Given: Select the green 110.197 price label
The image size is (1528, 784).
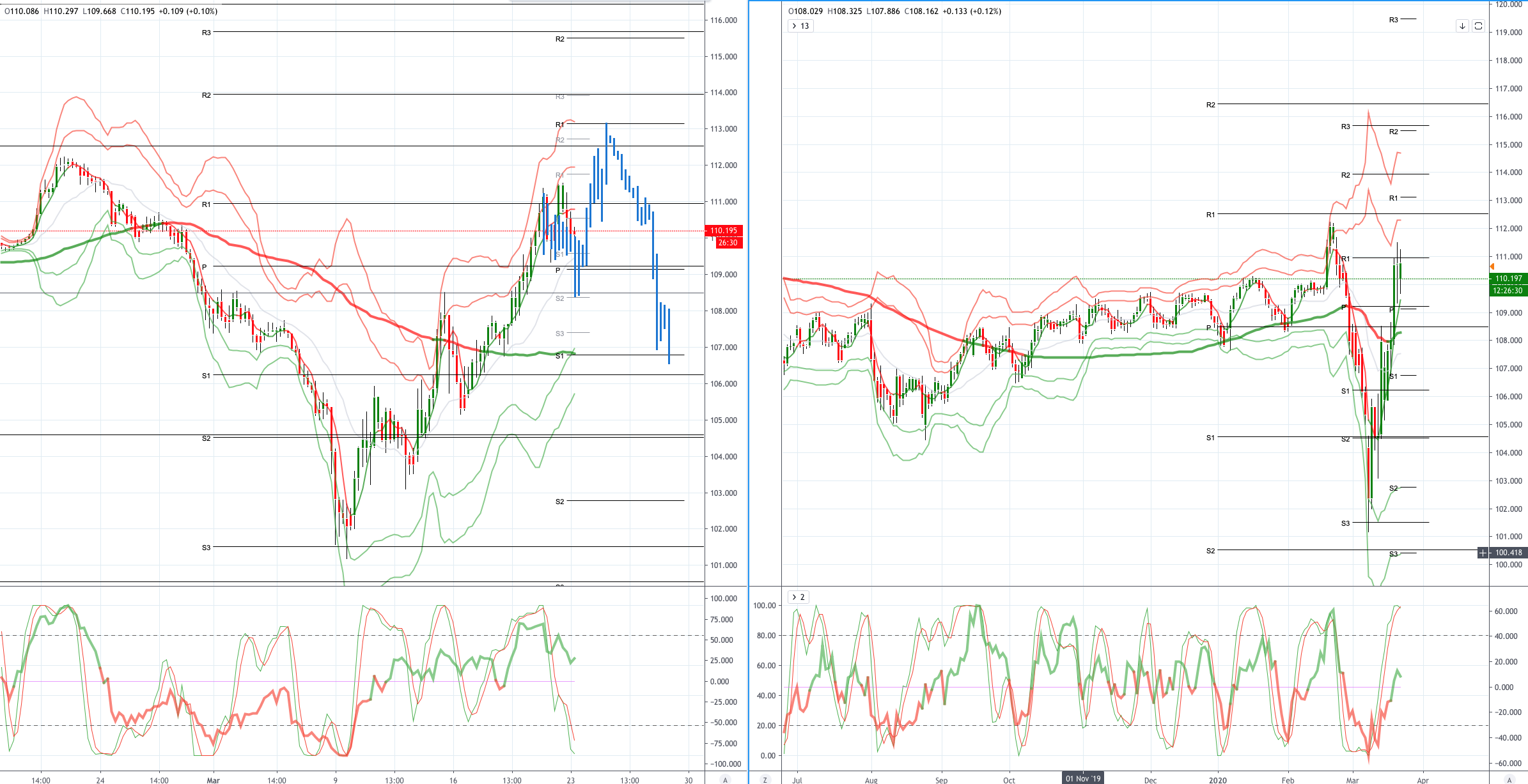Looking at the screenshot, I should (1509, 279).
